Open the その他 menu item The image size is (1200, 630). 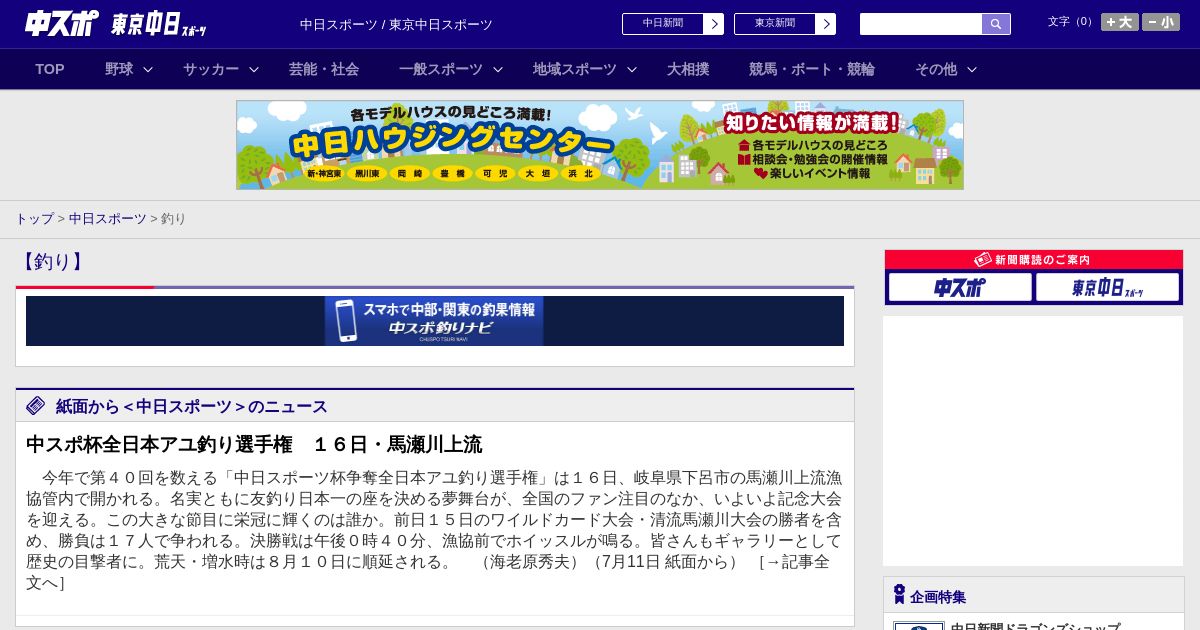[x=936, y=69]
